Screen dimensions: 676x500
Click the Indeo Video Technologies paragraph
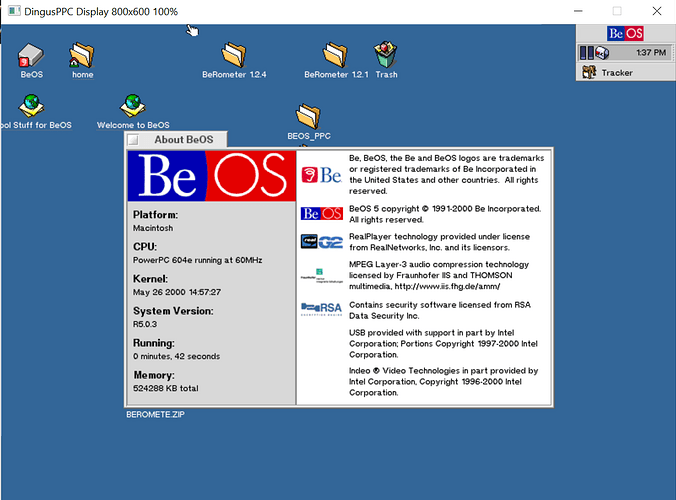[444, 381]
